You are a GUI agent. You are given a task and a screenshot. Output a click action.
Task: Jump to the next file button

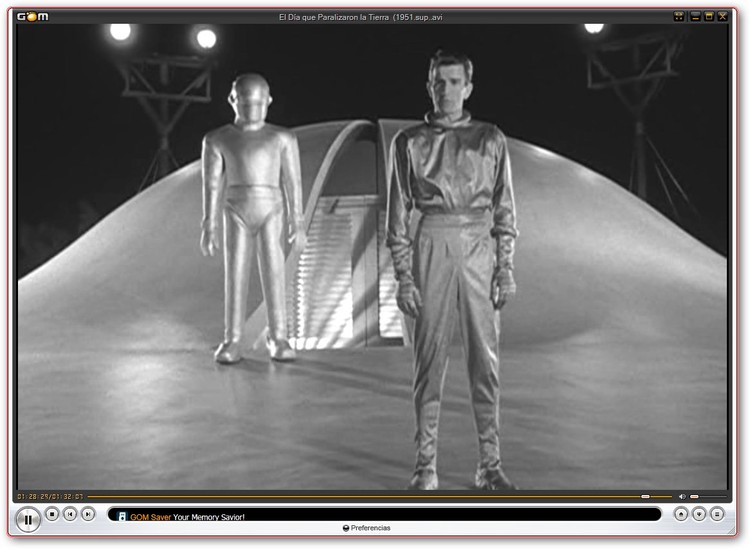(x=88, y=514)
